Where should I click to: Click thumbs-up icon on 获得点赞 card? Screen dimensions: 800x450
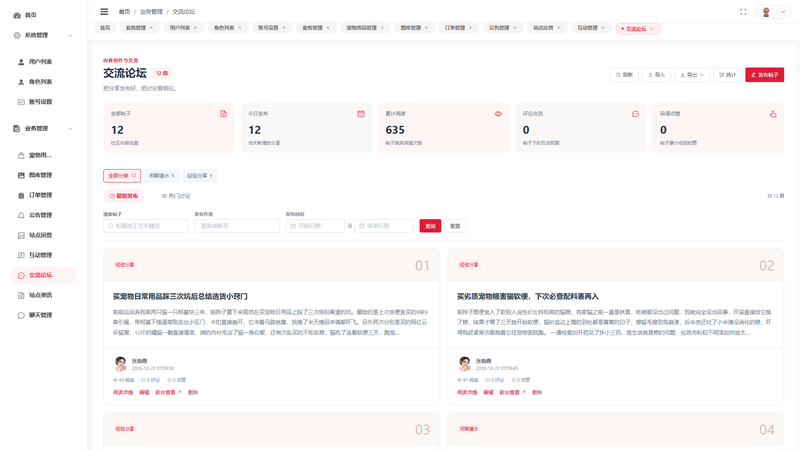click(x=773, y=114)
